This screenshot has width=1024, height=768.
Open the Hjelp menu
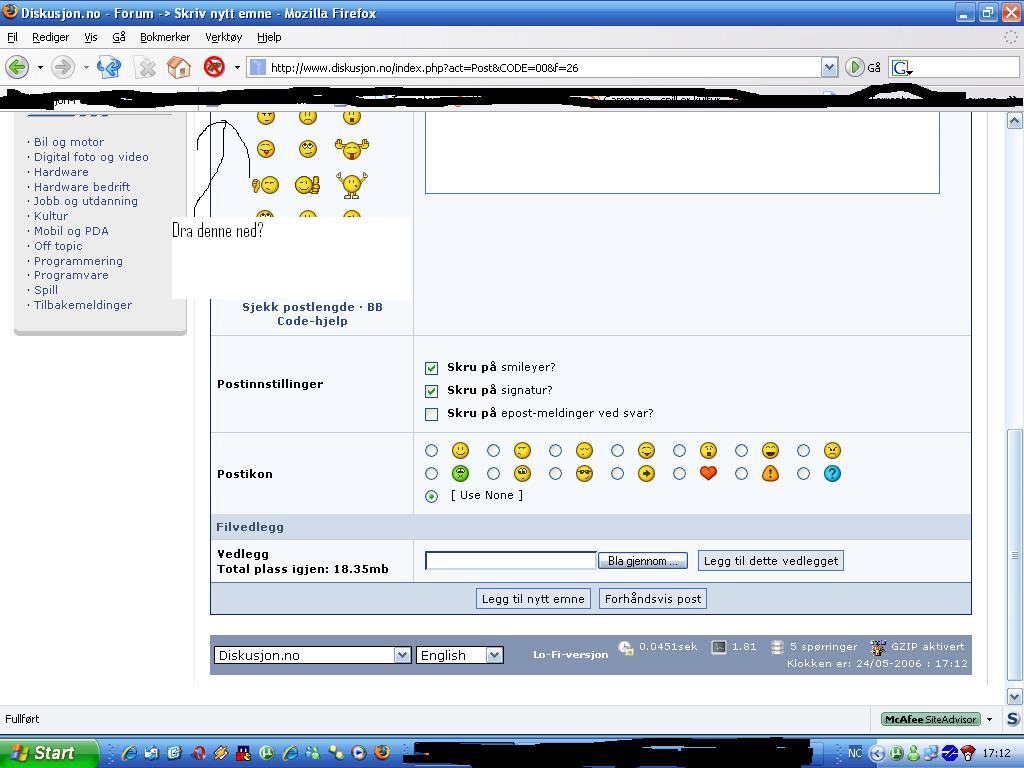[269, 37]
